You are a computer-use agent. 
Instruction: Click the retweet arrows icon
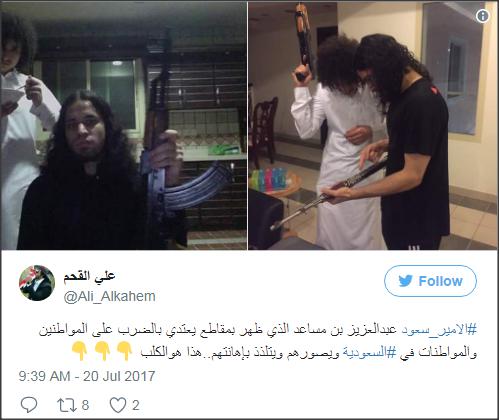67,405
